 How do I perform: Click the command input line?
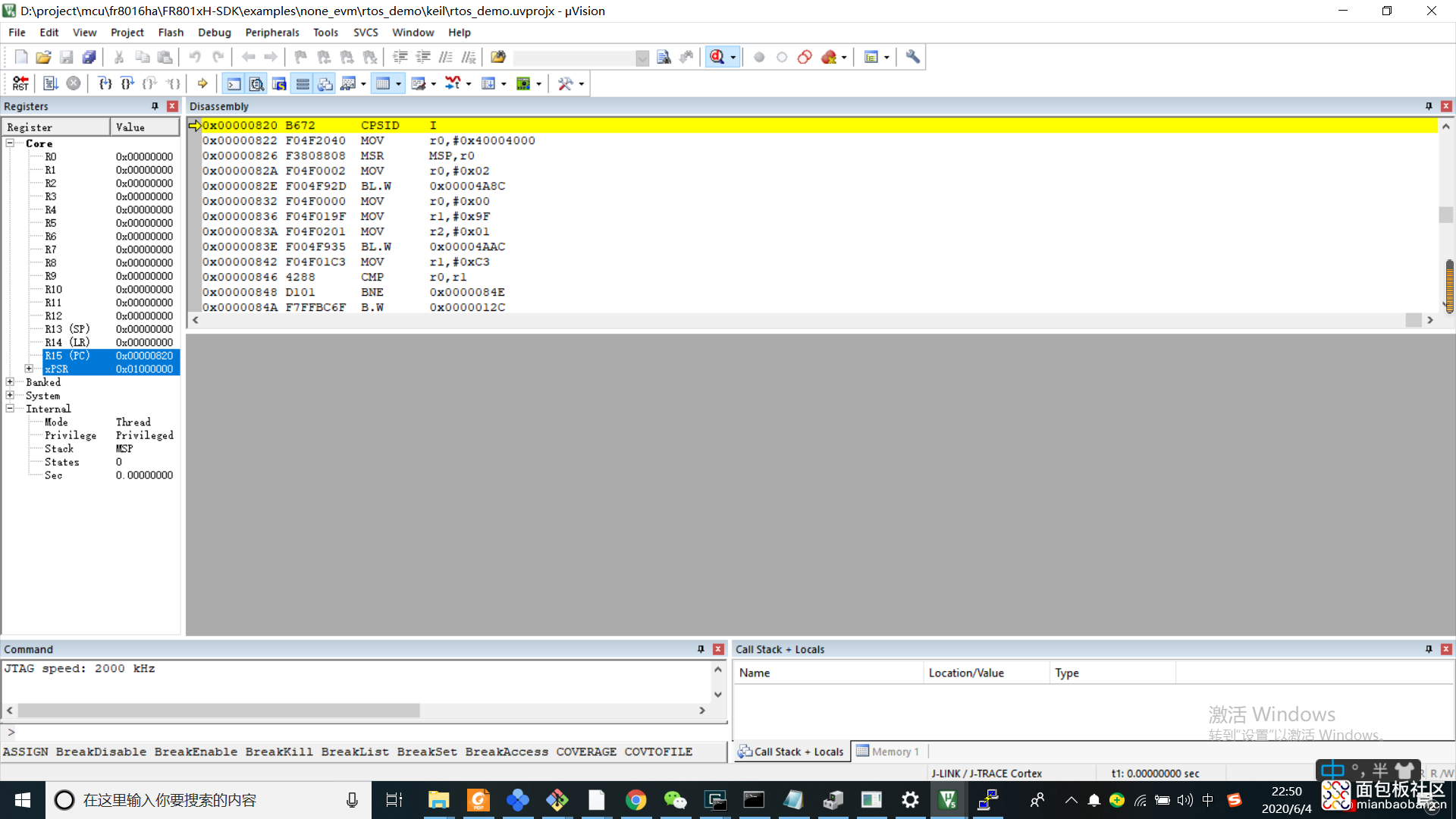(x=364, y=732)
